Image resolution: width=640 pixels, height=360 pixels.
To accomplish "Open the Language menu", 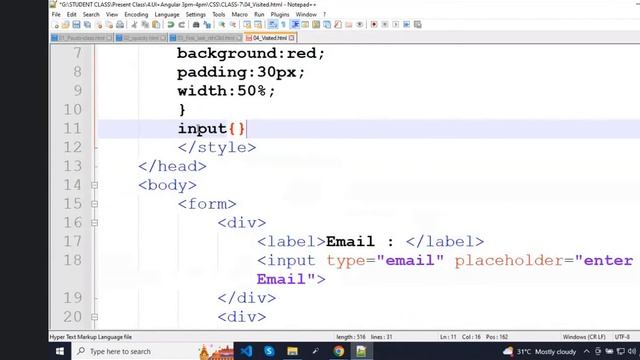I will (167, 14).
